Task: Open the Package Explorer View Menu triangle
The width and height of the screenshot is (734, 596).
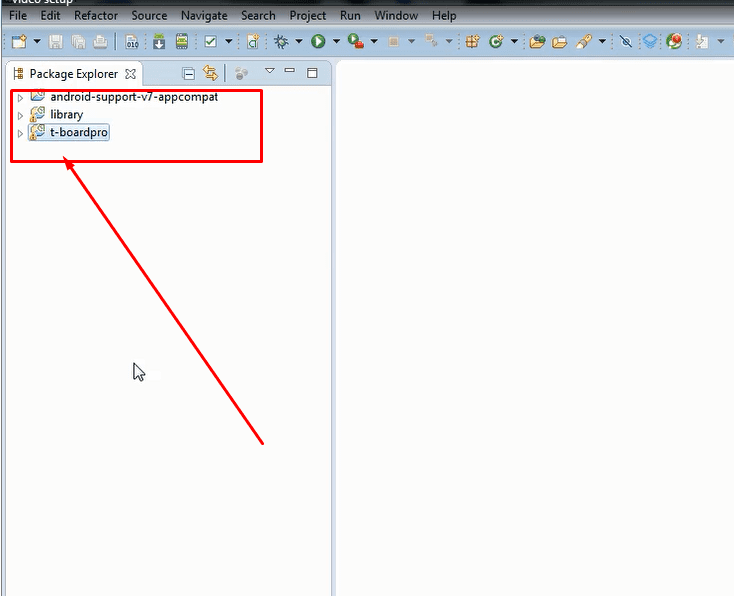Action: coord(270,71)
